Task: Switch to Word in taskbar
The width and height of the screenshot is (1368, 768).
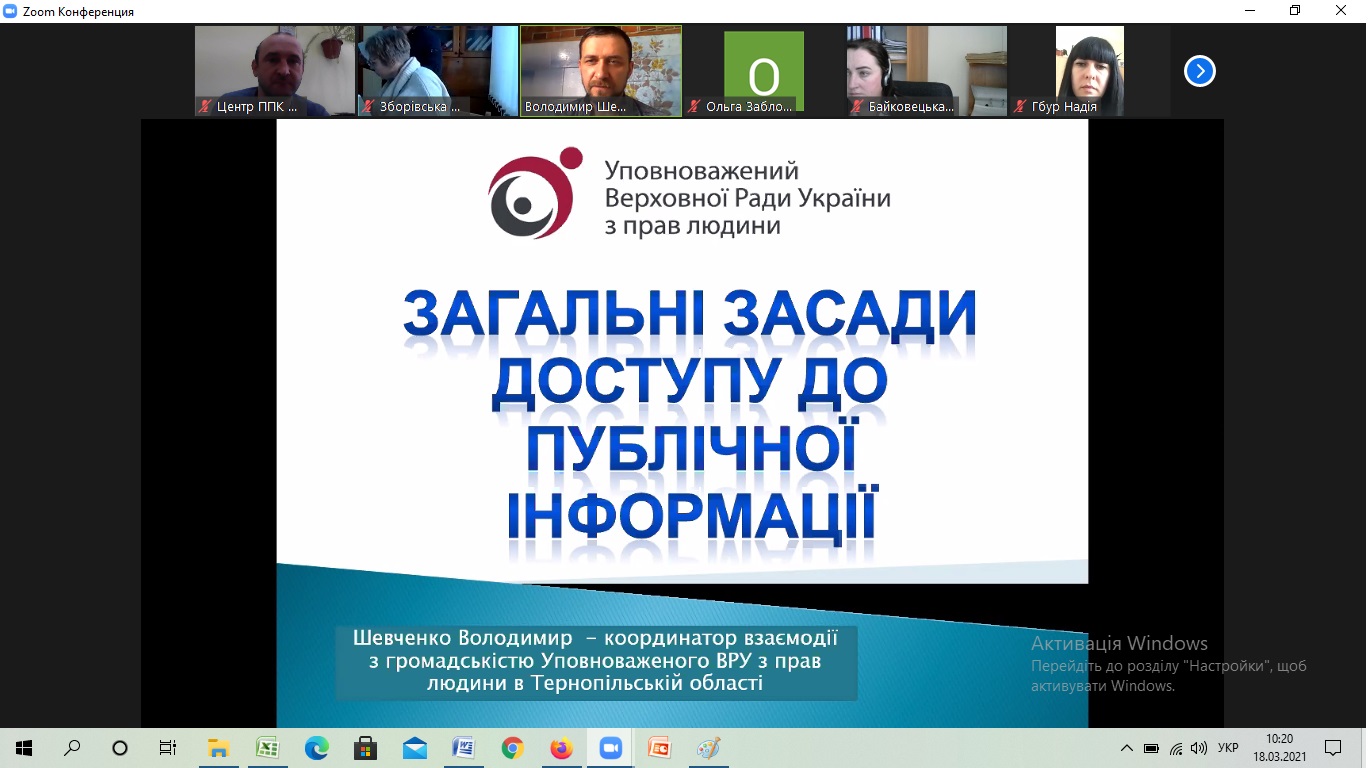Action: [463, 748]
